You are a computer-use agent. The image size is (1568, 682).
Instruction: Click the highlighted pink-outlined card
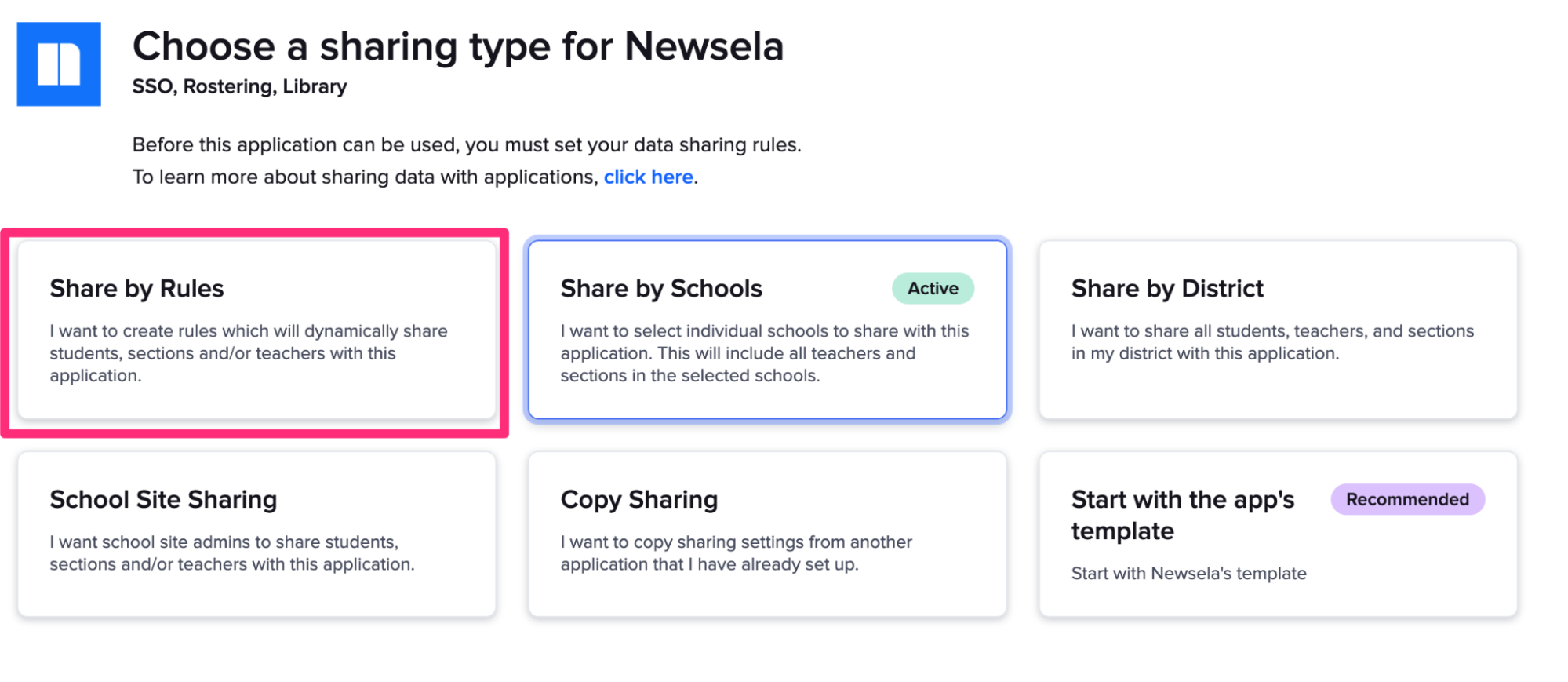255,331
